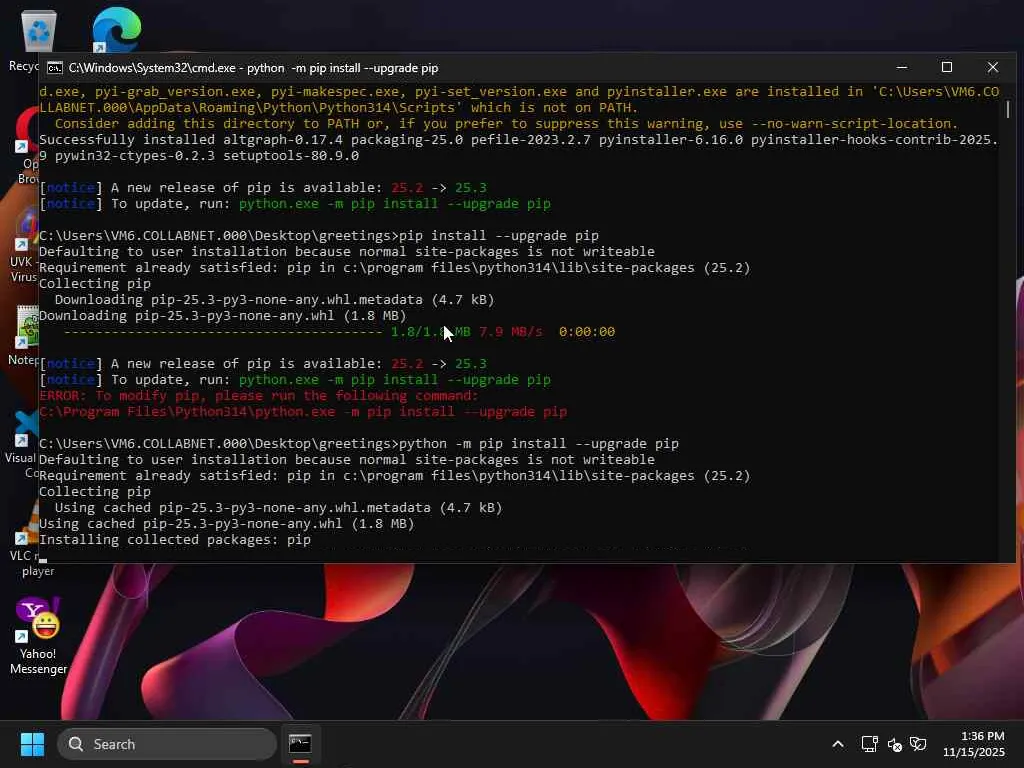Show hidden system tray icons

coord(838,744)
